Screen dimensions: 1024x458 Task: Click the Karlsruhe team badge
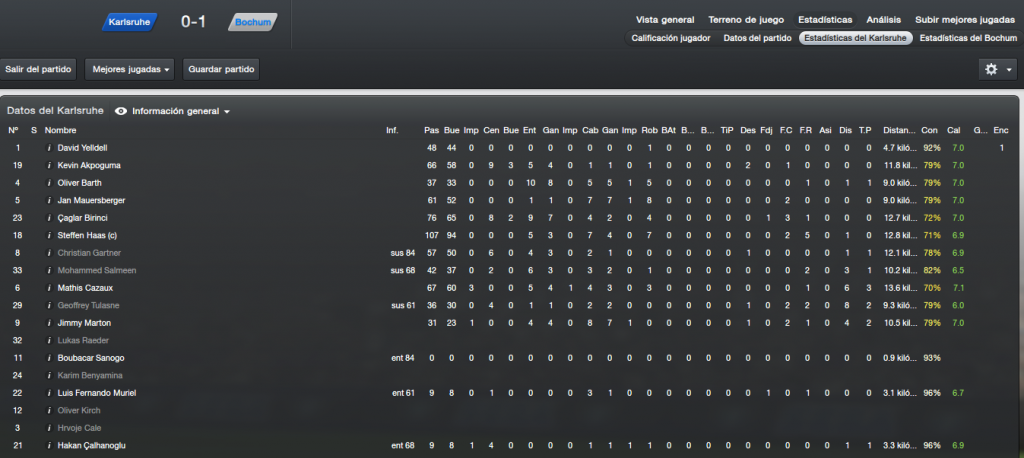point(129,22)
